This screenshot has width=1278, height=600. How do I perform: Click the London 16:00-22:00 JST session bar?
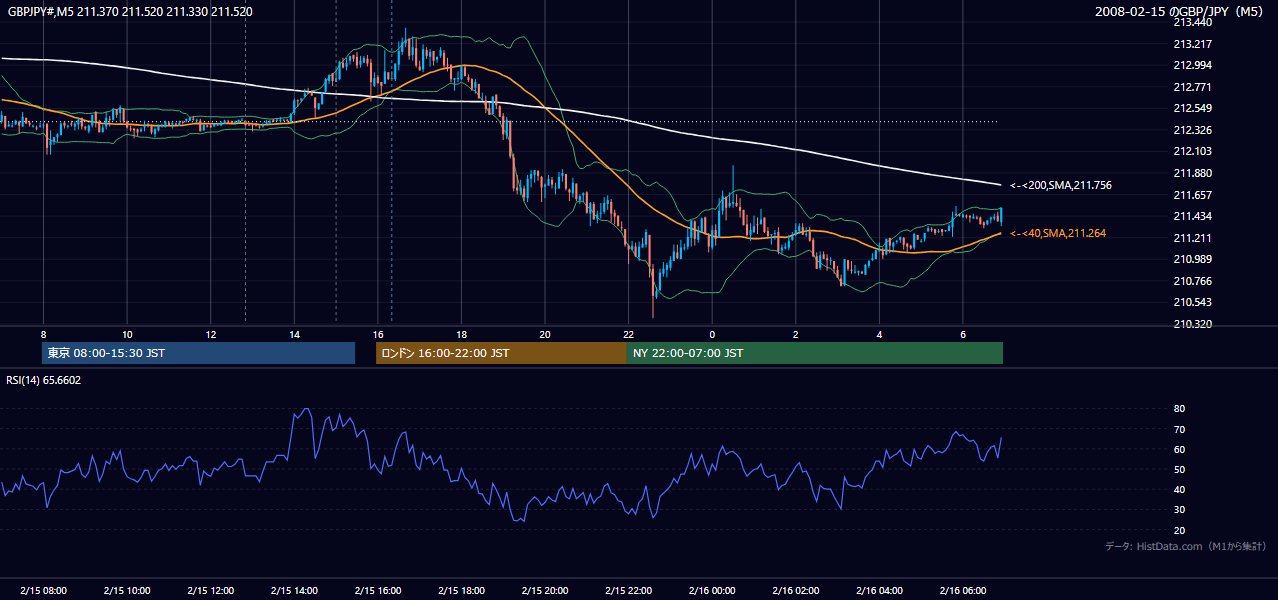click(x=501, y=353)
